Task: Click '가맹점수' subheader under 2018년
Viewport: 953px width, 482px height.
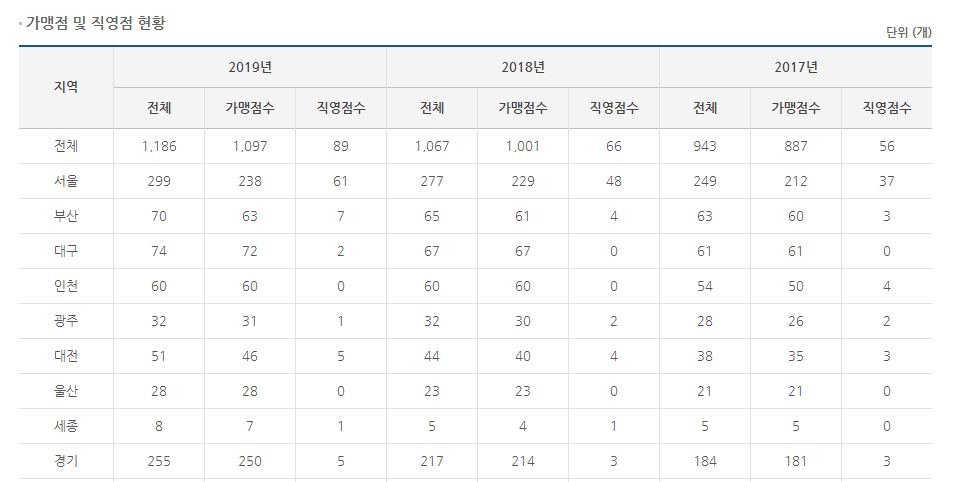Action: pos(523,108)
